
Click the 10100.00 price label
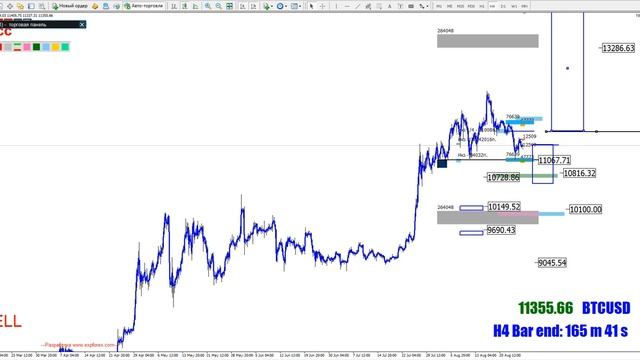coord(585,209)
